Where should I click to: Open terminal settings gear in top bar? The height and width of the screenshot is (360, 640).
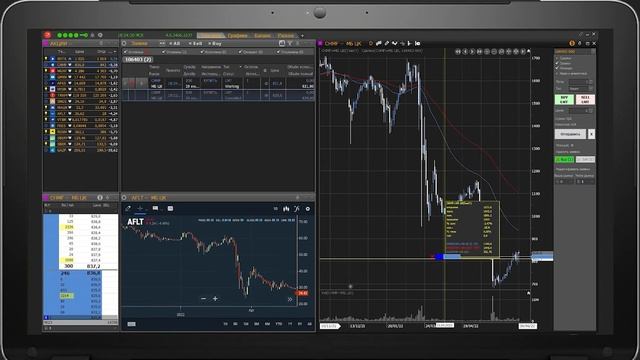pos(100,35)
